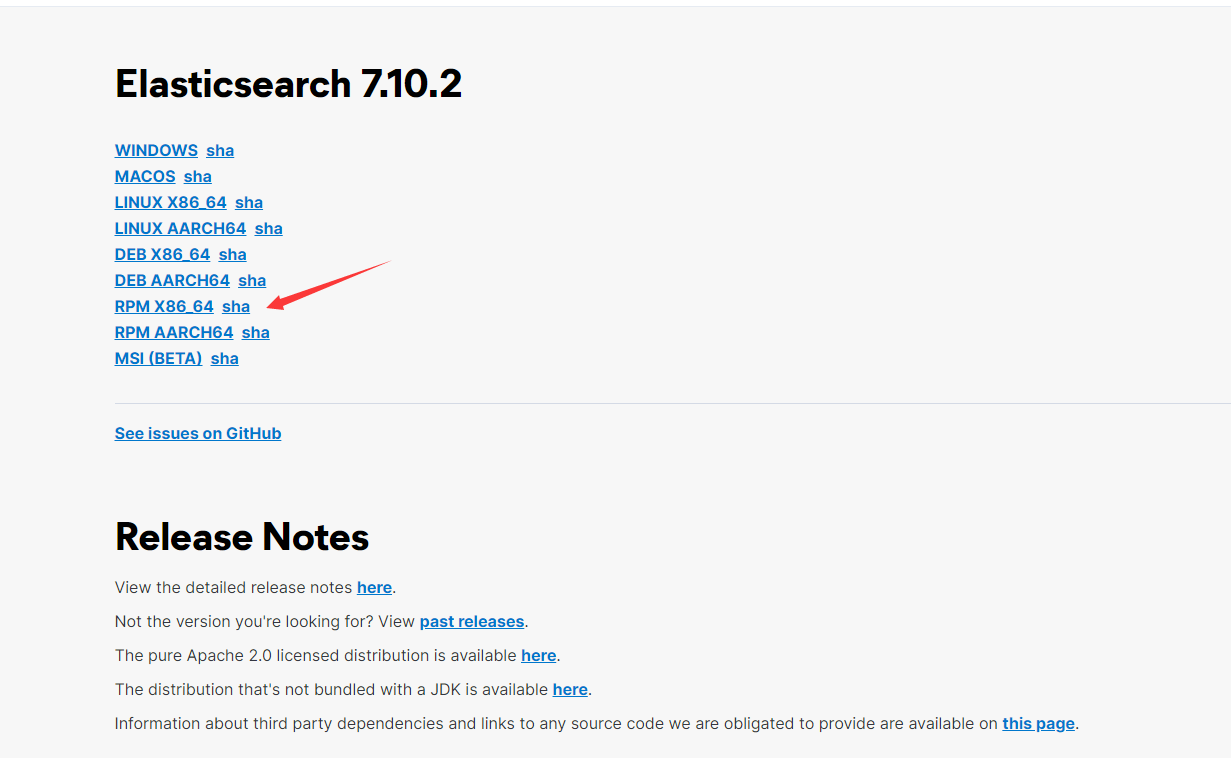View the sha checksum for WINDOWS
1231x758 pixels.
click(x=220, y=150)
